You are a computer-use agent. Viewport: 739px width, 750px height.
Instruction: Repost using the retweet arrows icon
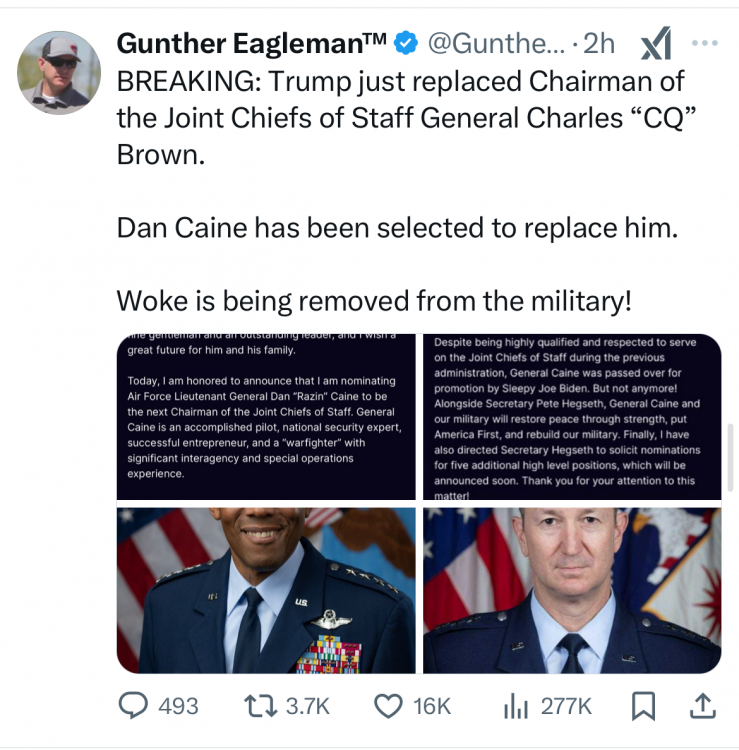pyautogui.click(x=262, y=706)
